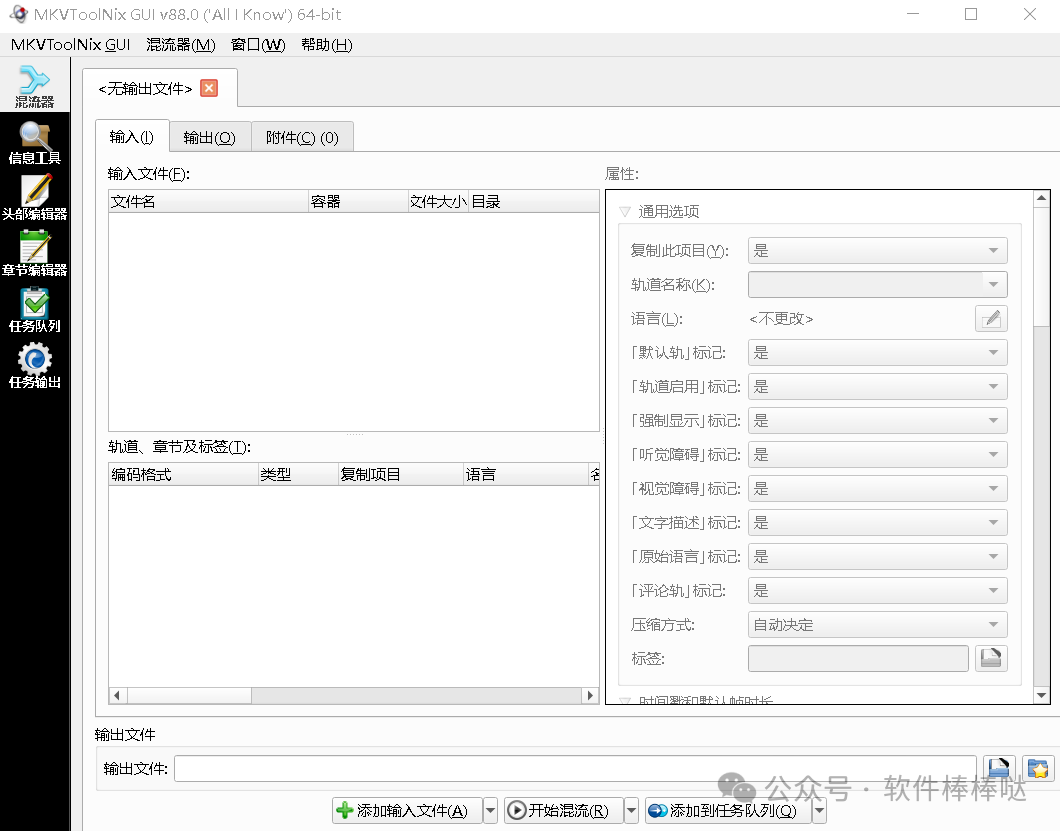Open the「原始语言」标记 dropdown

pos(877,556)
